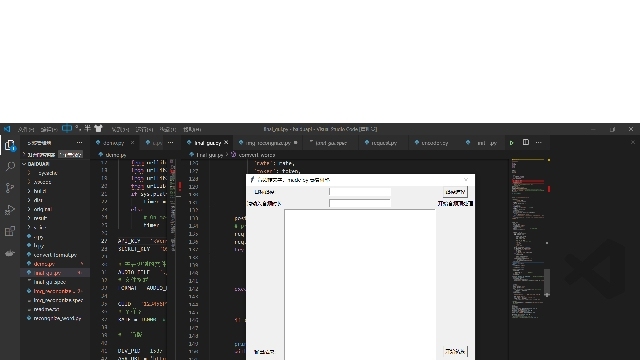Viewport: 640px width, 360px height.
Task: Click the editor's vertical scrollbar thumb
Action: (547, 282)
